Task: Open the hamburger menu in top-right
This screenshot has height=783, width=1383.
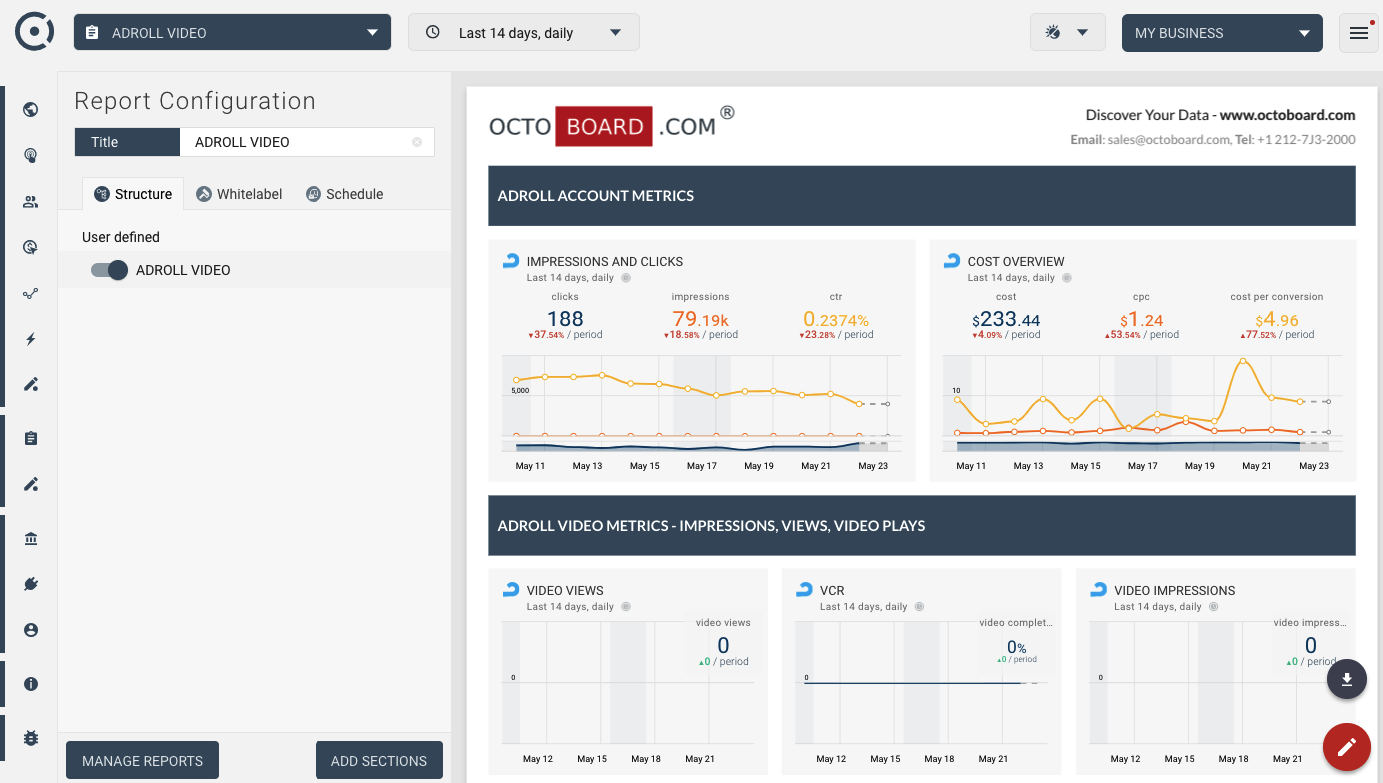Action: point(1359,33)
